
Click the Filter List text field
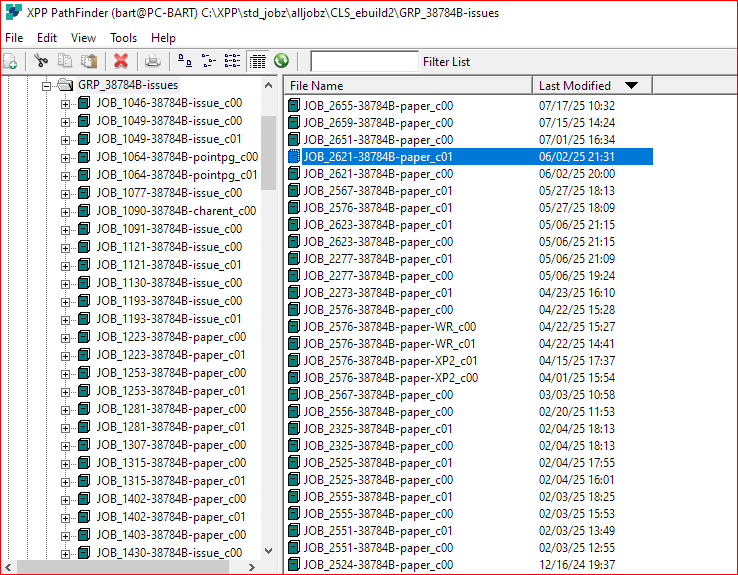(364, 61)
